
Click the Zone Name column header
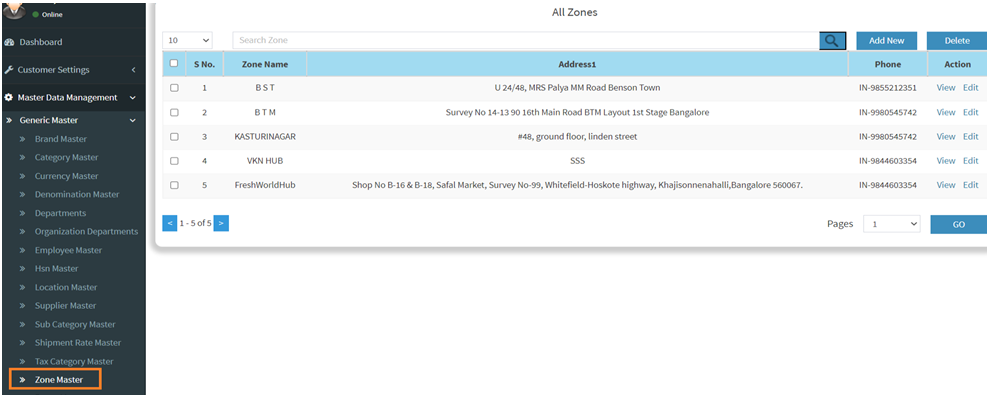tap(265, 64)
